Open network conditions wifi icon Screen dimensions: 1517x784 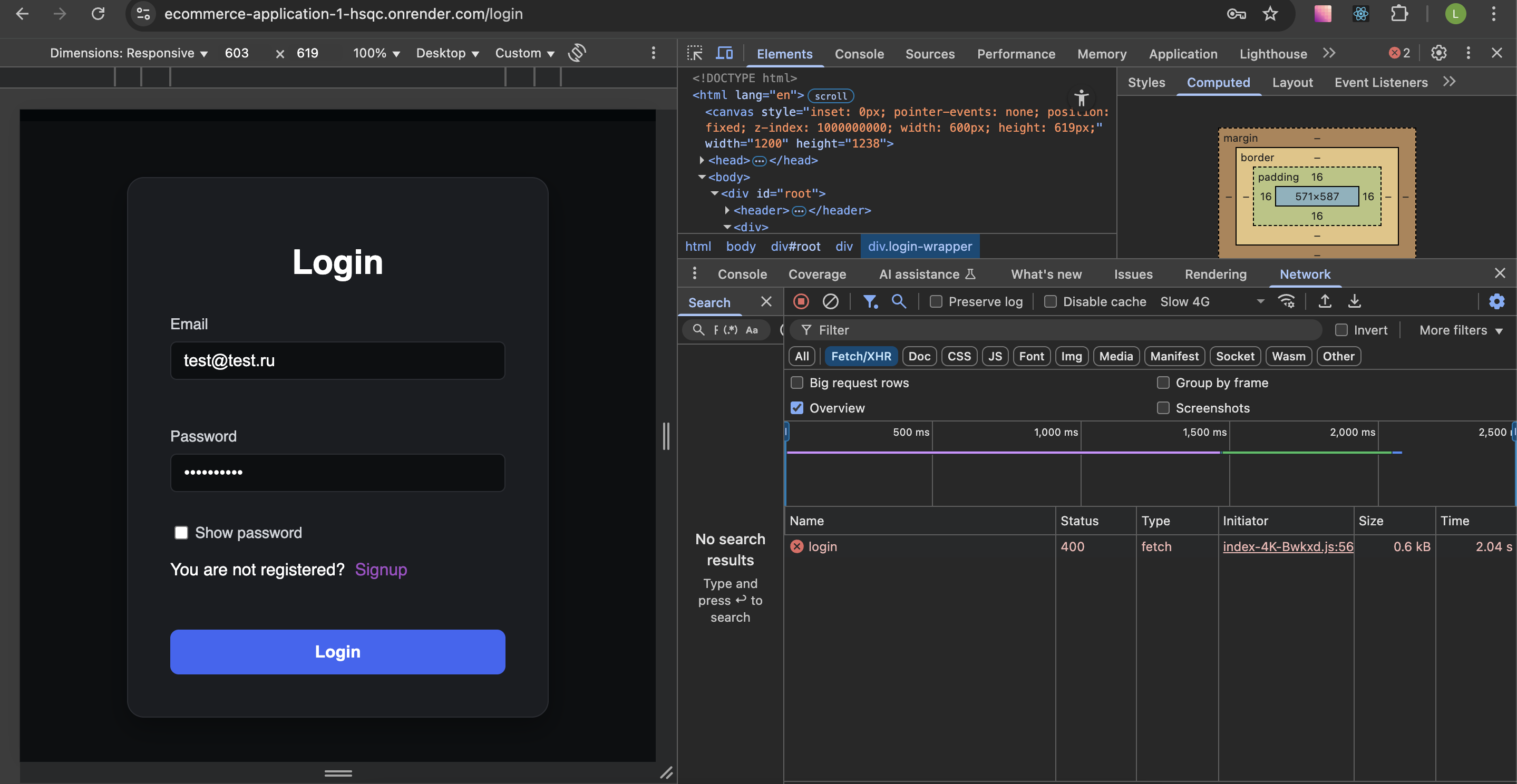coord(1287,301)
